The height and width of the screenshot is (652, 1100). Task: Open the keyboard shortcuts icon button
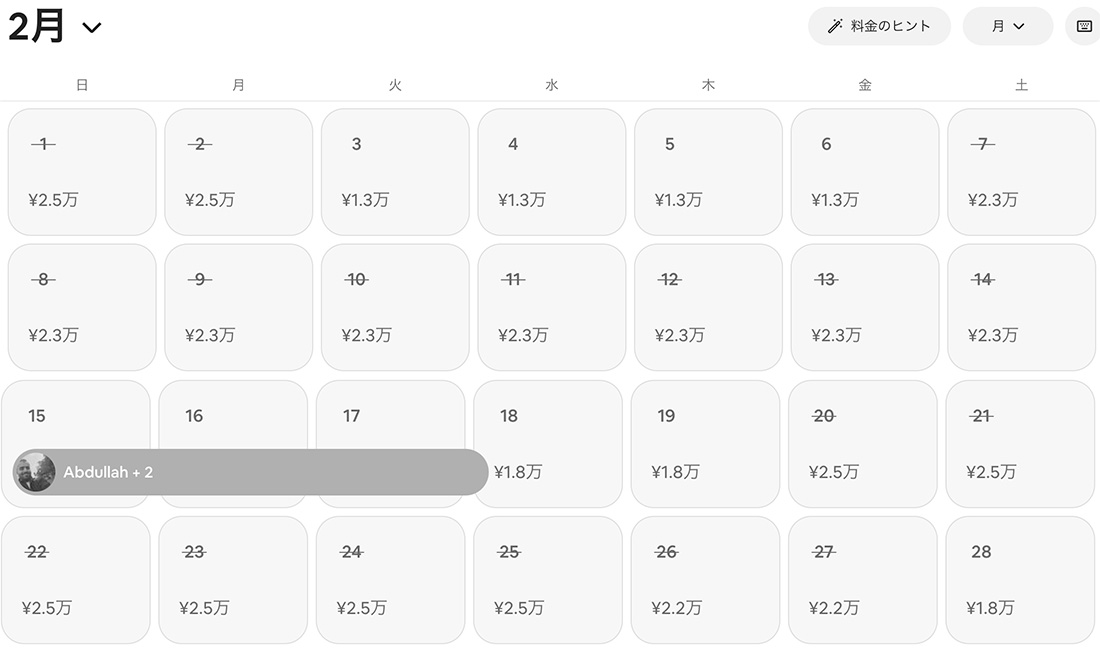click(x=1084, y=26)
